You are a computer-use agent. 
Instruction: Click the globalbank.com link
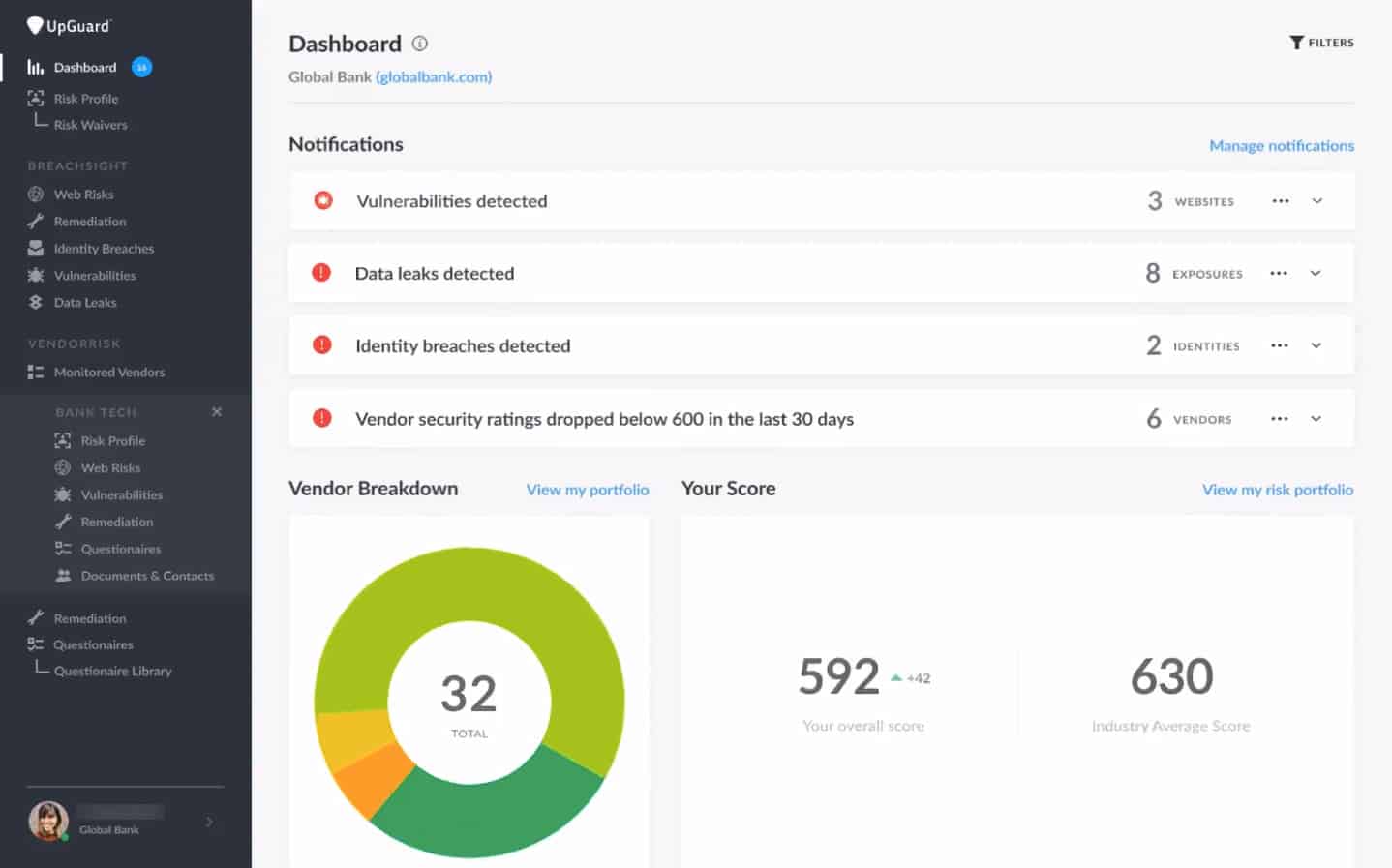[434, 76]
